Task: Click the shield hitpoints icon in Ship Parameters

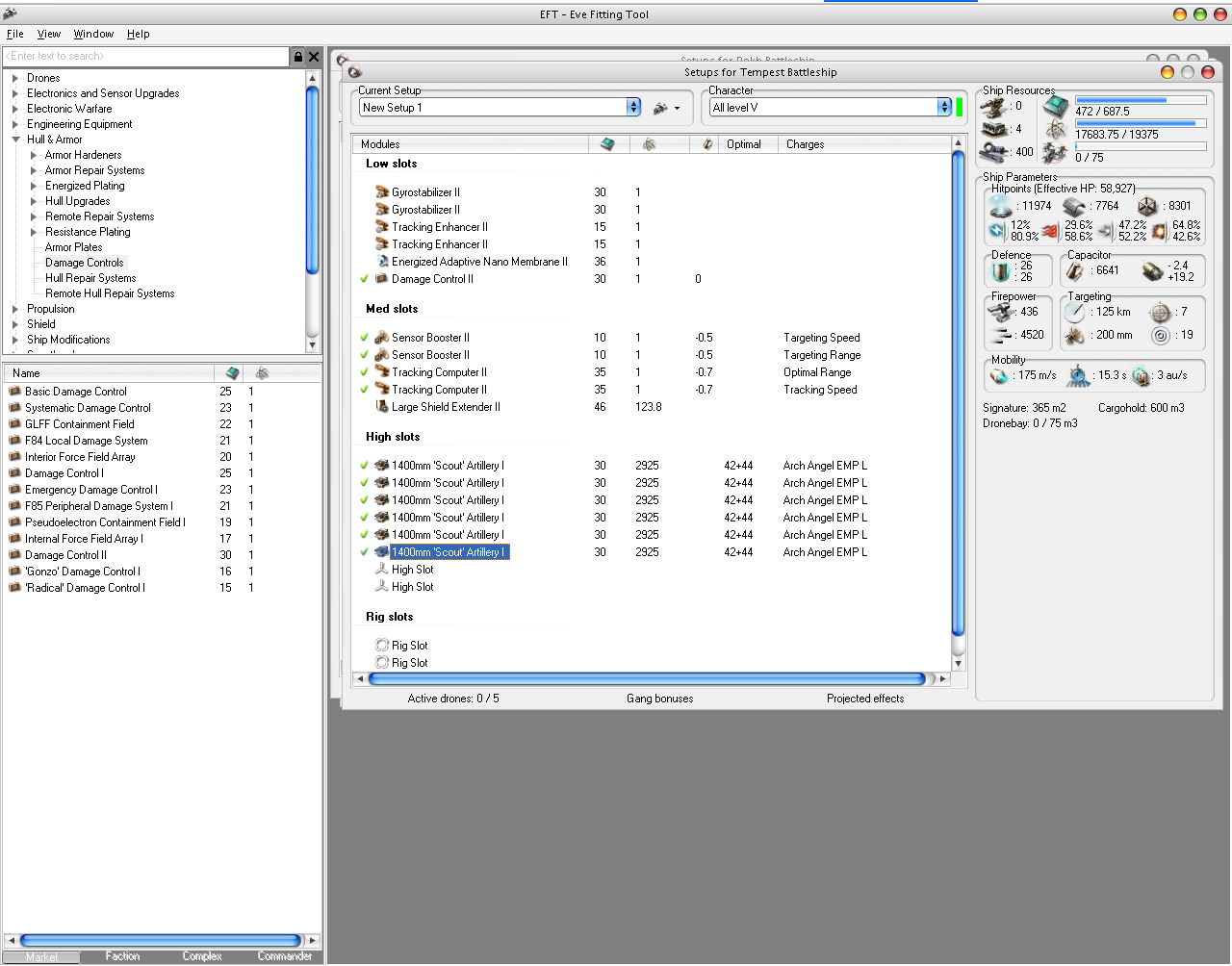Action: tap(1002, 206)
